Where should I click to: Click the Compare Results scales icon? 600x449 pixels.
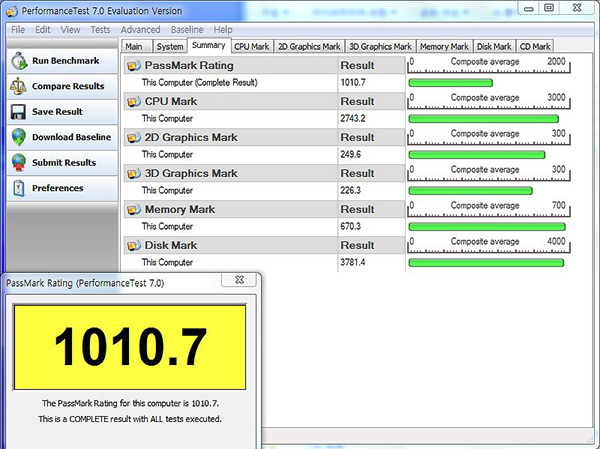[18, 86]
